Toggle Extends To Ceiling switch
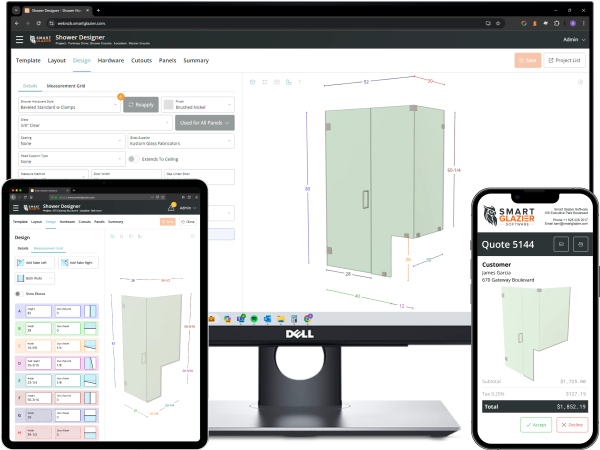The width and height of the screenshot is (600, 450). [134, 159]
